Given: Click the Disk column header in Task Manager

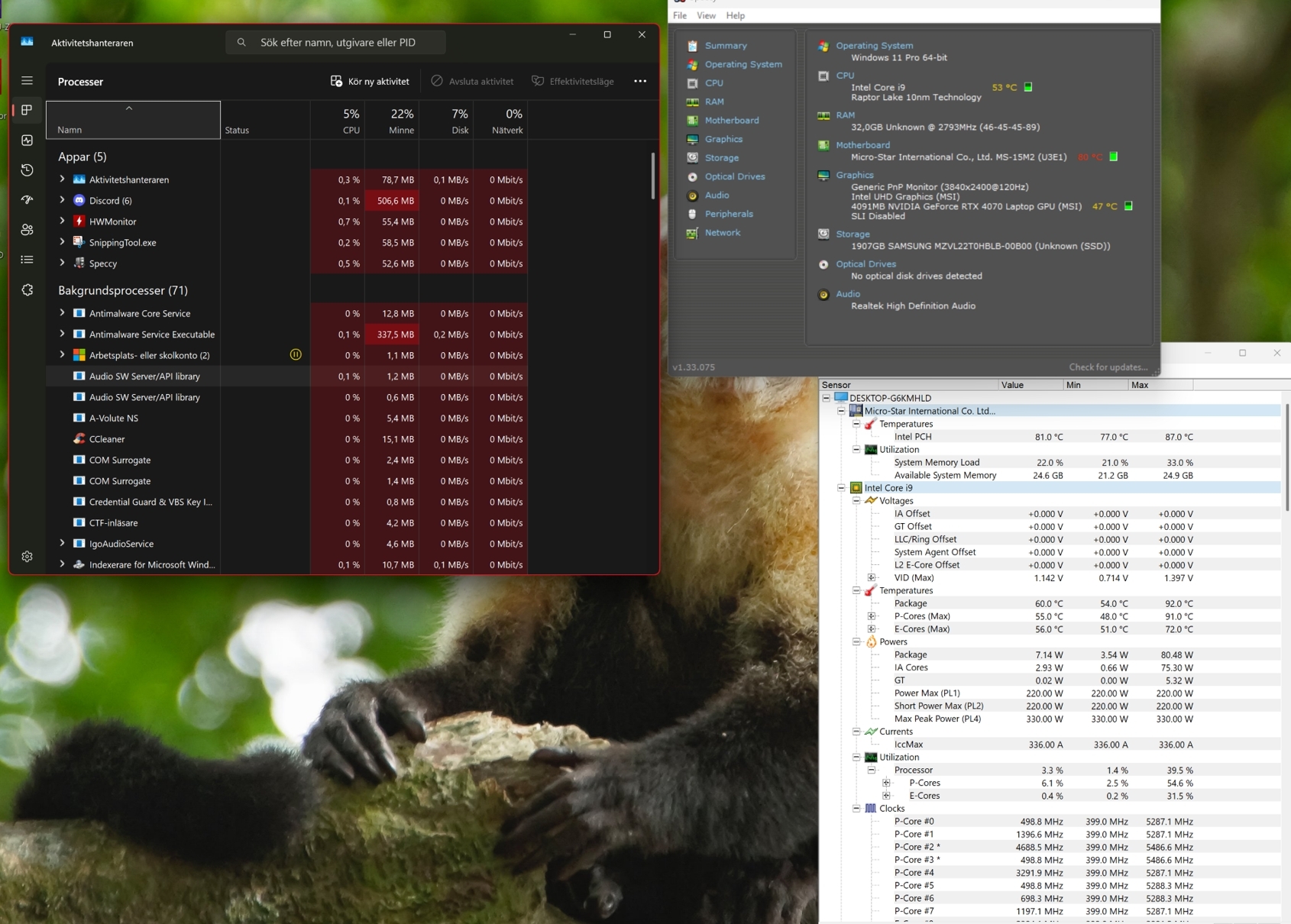Looking at the screenshot, I should click(446, 121).
